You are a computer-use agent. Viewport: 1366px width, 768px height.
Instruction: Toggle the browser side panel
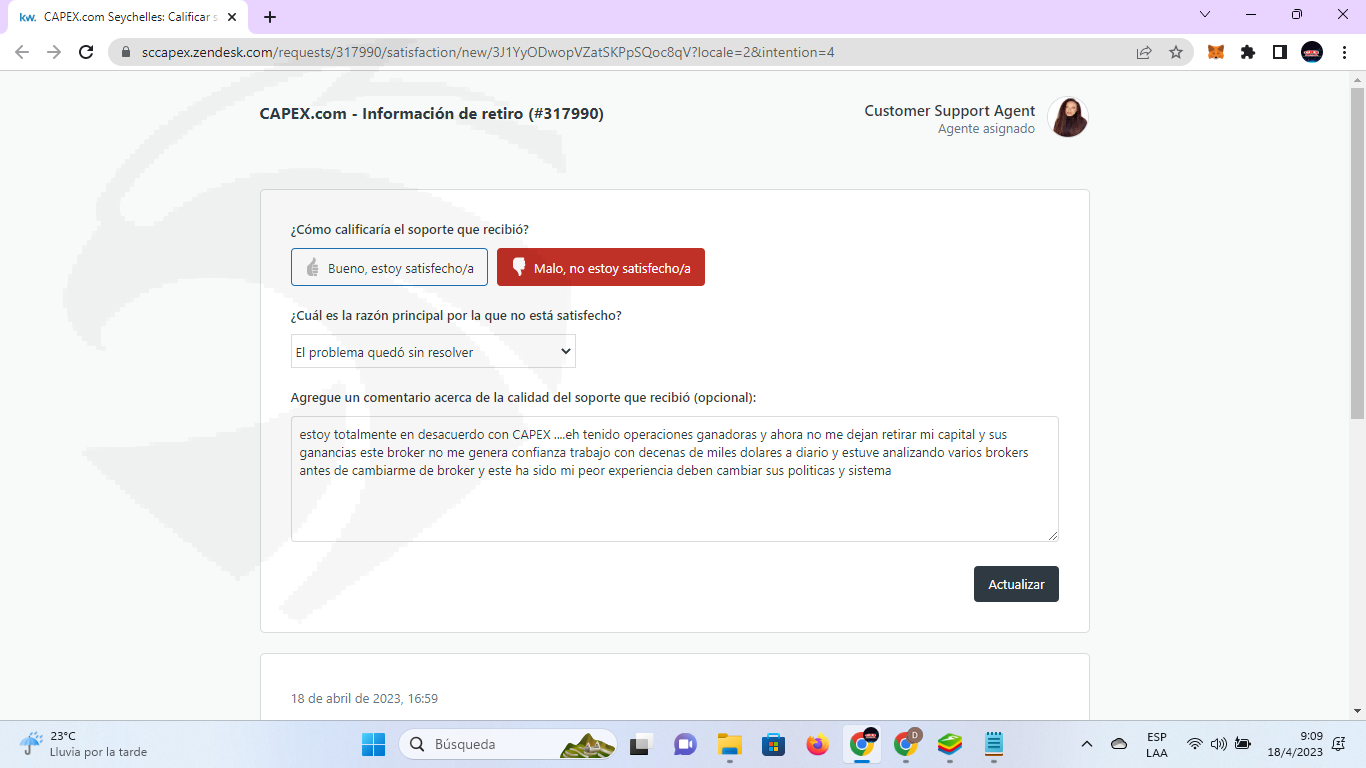(x=1280, y=52)
